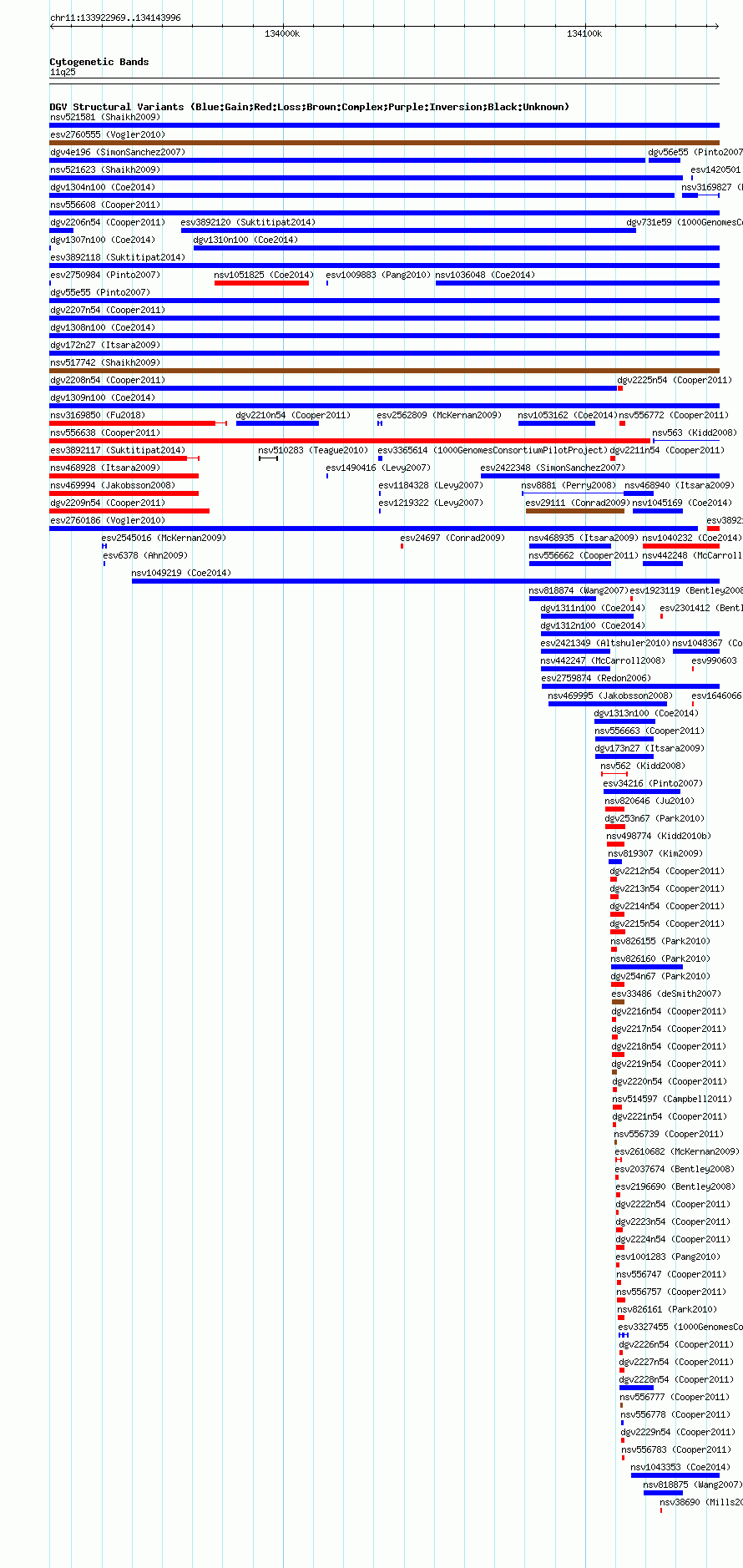
Task: Click esv2545016 (McKernan2009) label
Action: coord(164,539)
